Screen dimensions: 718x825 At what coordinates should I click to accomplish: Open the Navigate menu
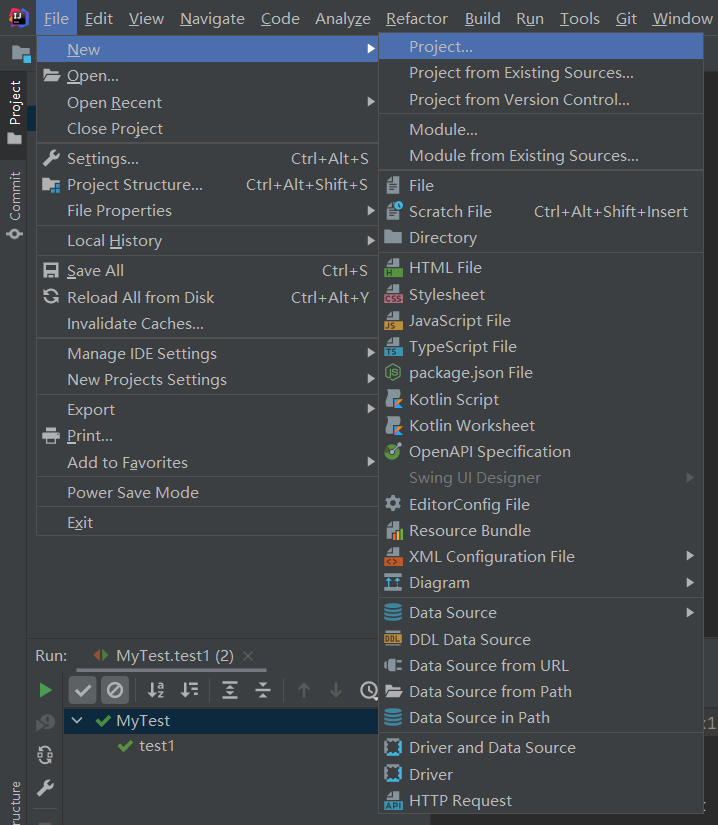(212, 18)
